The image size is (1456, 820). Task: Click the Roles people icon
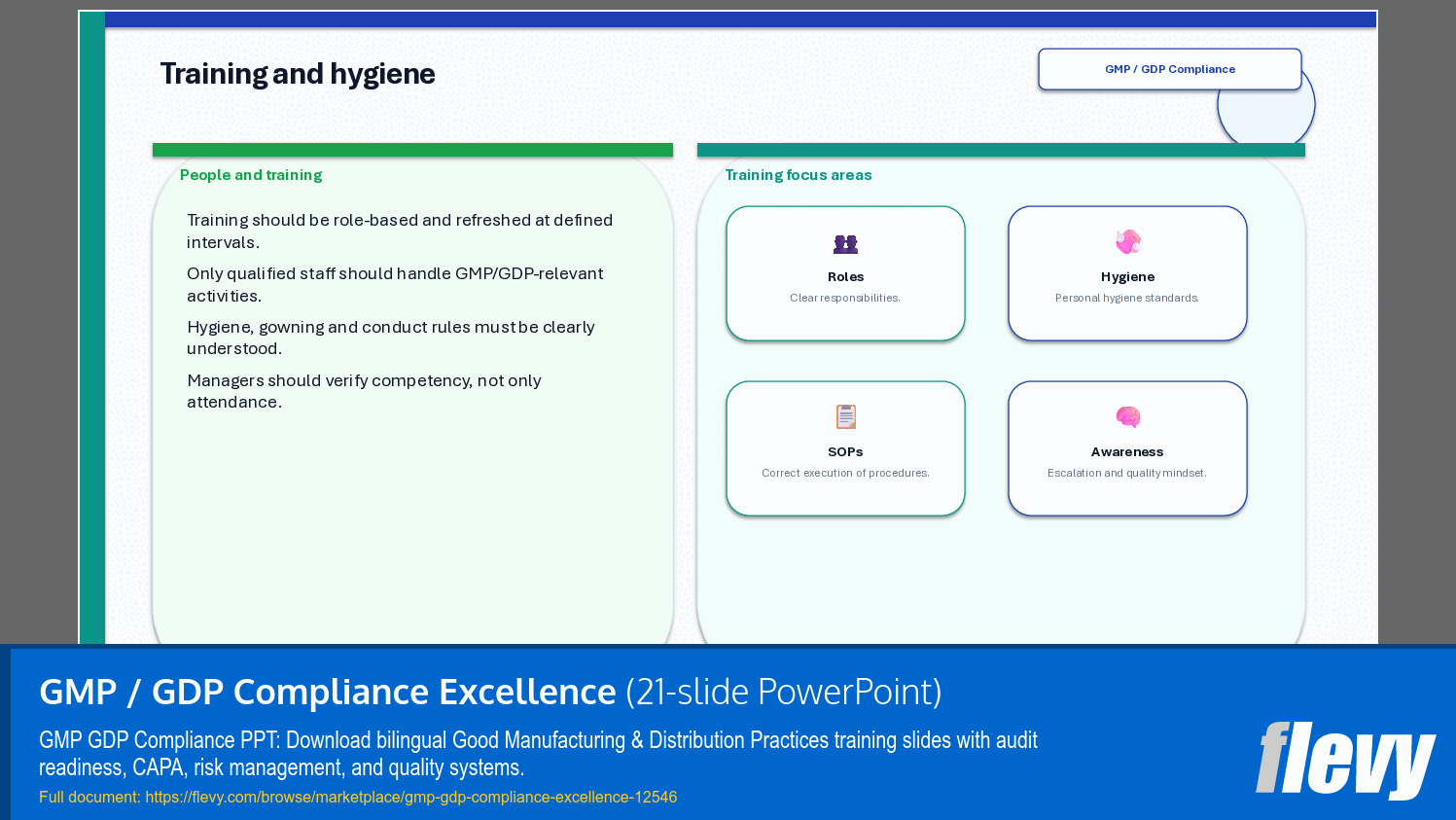845,244
